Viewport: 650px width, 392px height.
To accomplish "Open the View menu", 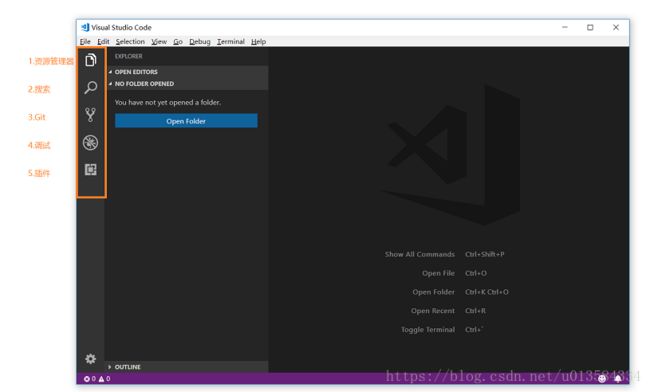I will [159, 41].
